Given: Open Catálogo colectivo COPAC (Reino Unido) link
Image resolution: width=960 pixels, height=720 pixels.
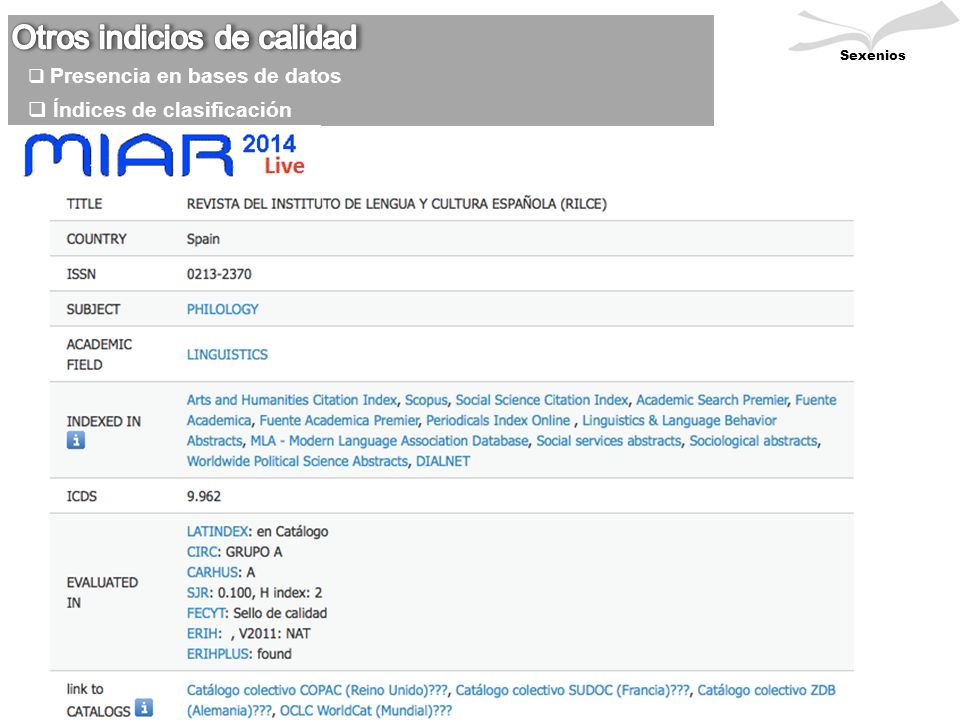Looking at the screenshot, I should [x=317, y=690].
